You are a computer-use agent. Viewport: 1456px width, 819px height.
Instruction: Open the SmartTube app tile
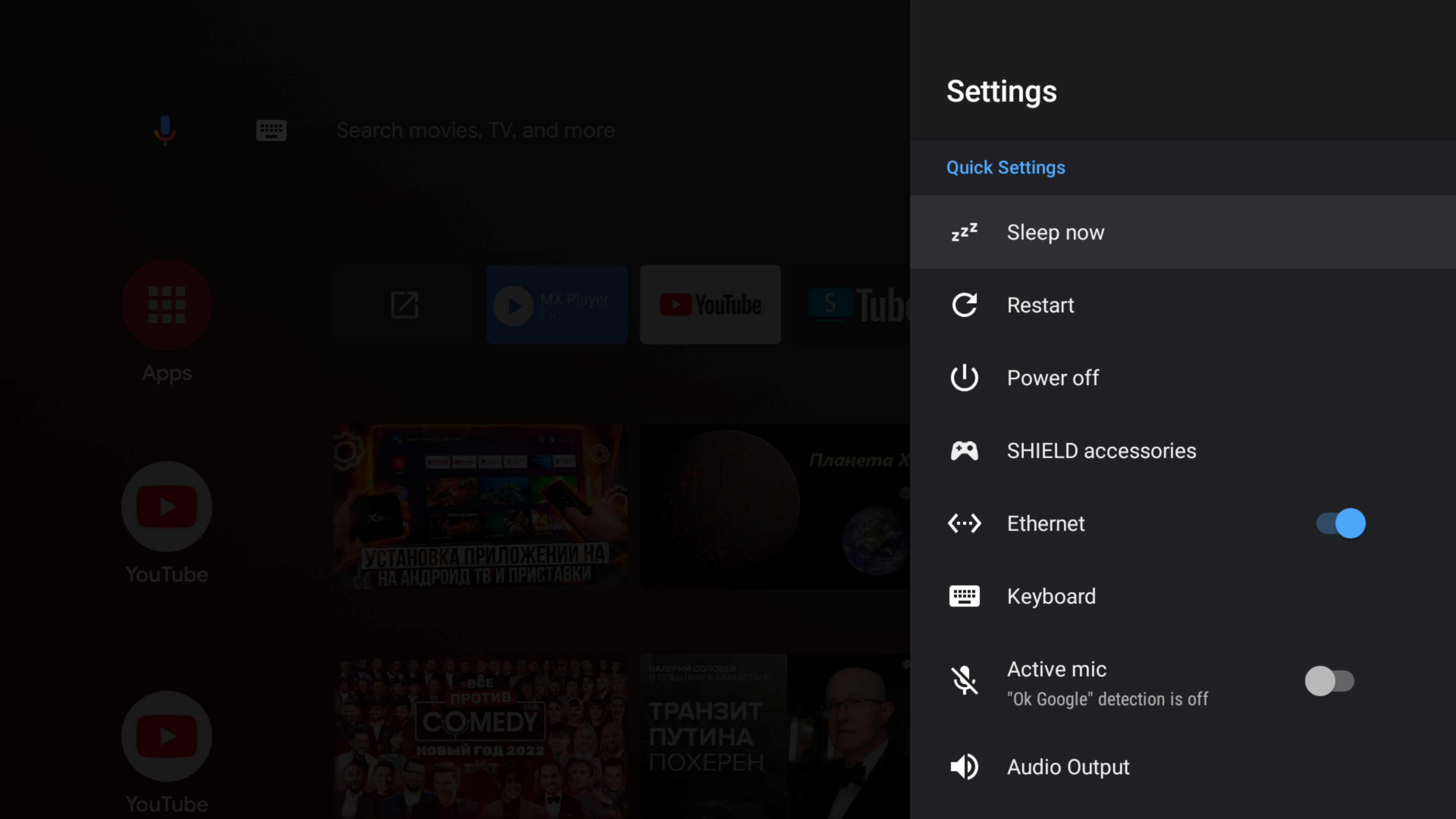click(852, 304)
